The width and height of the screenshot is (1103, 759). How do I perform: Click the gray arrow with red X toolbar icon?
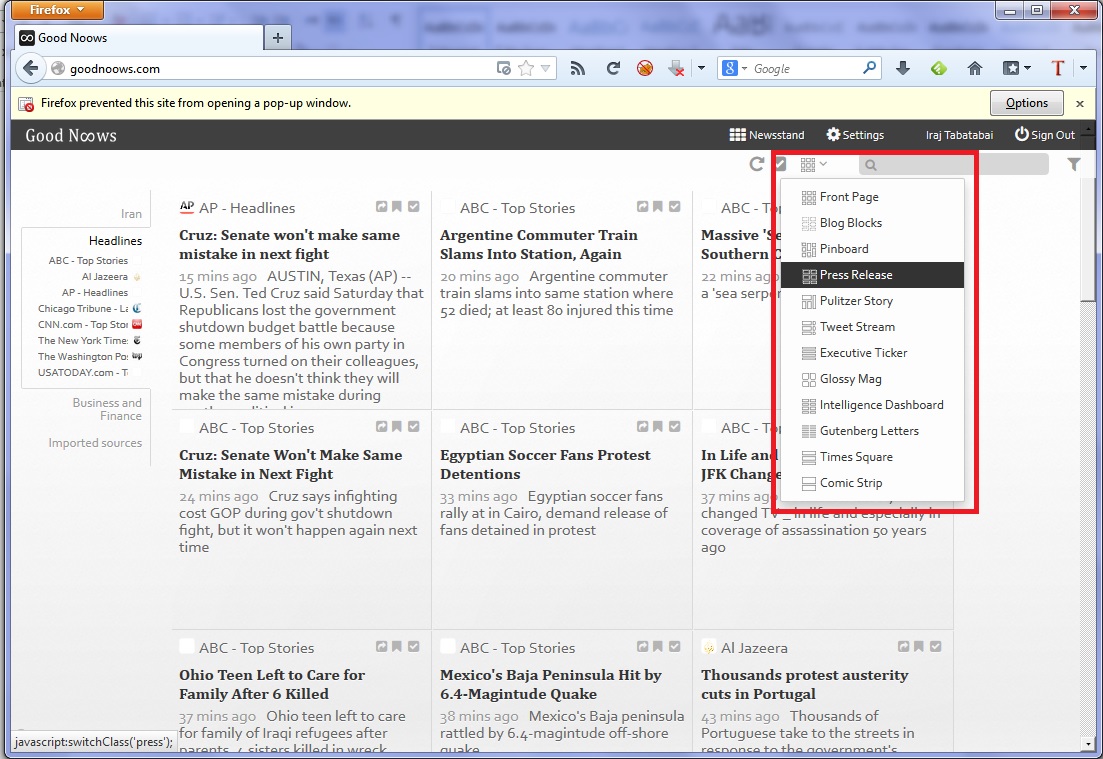(x=676, y=68)
